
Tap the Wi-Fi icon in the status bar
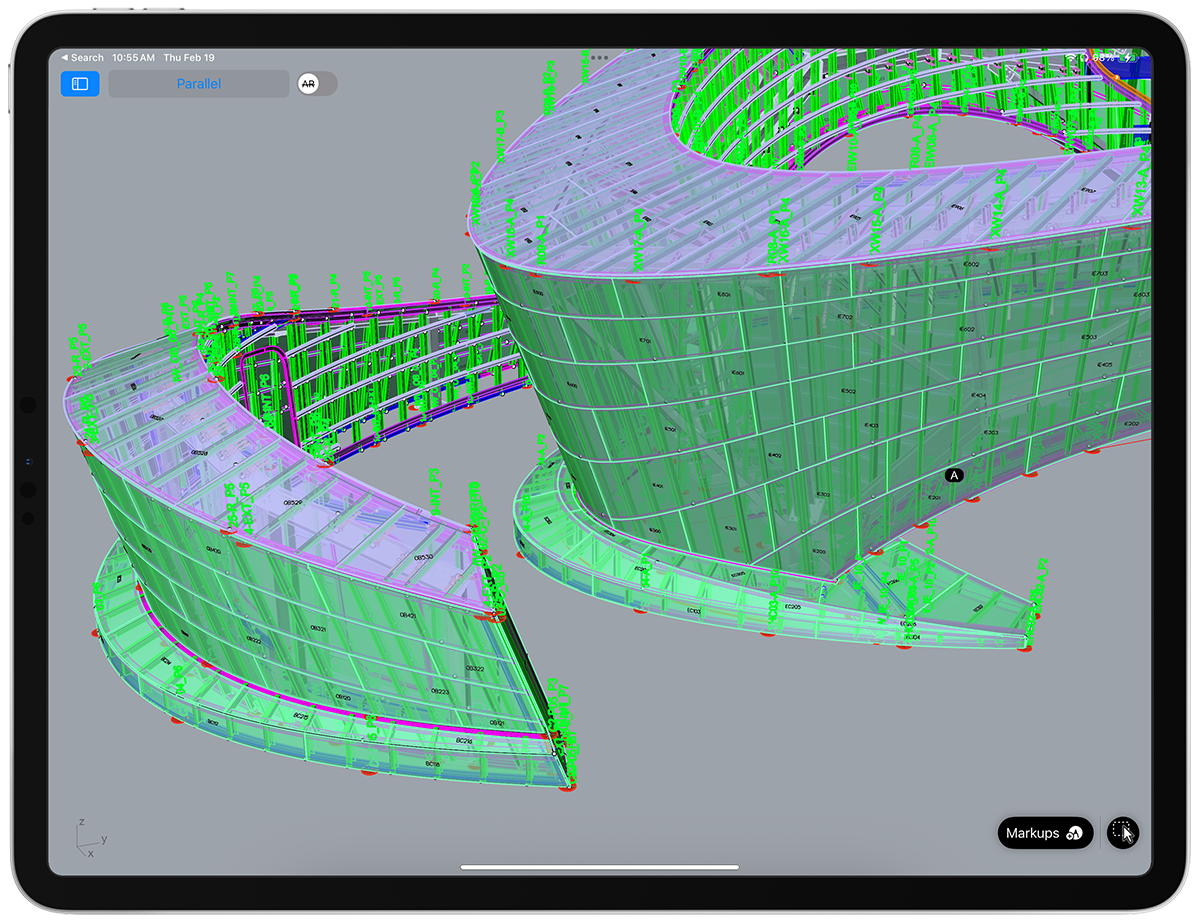tap(1070, 57)
